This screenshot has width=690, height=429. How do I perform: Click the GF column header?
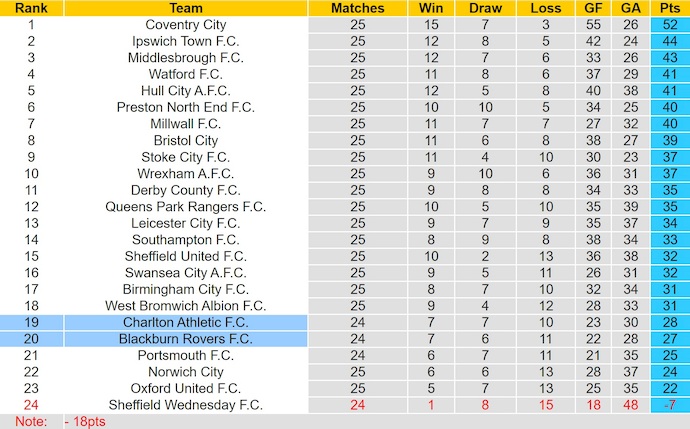(593, 8)
